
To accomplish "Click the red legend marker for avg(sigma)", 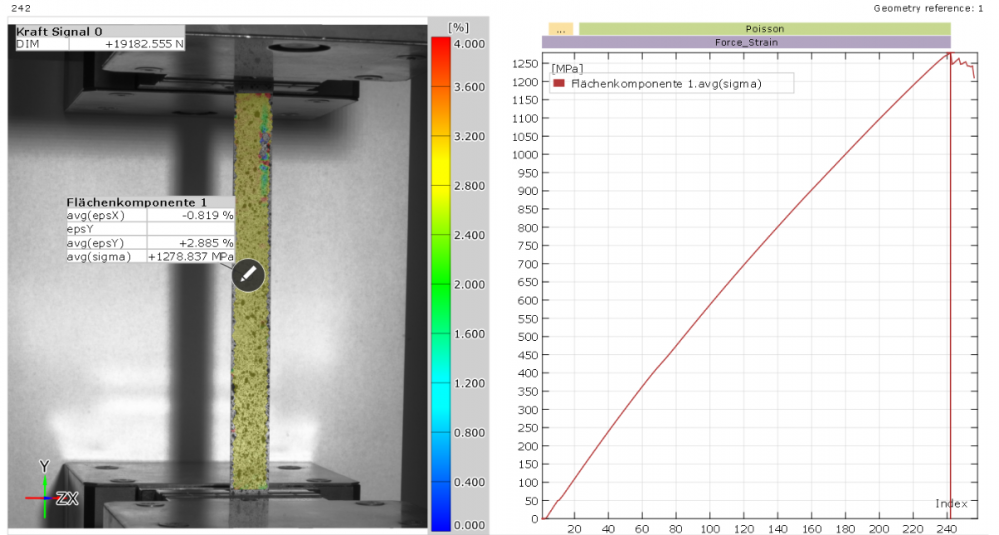I will 559,84.
